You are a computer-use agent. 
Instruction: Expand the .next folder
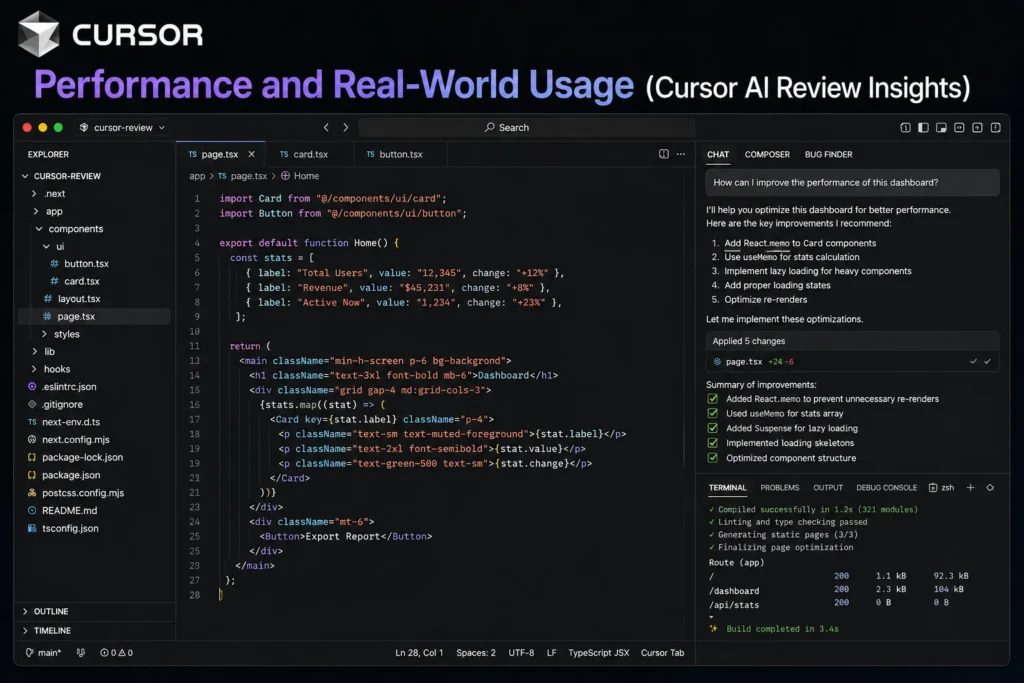35,193
